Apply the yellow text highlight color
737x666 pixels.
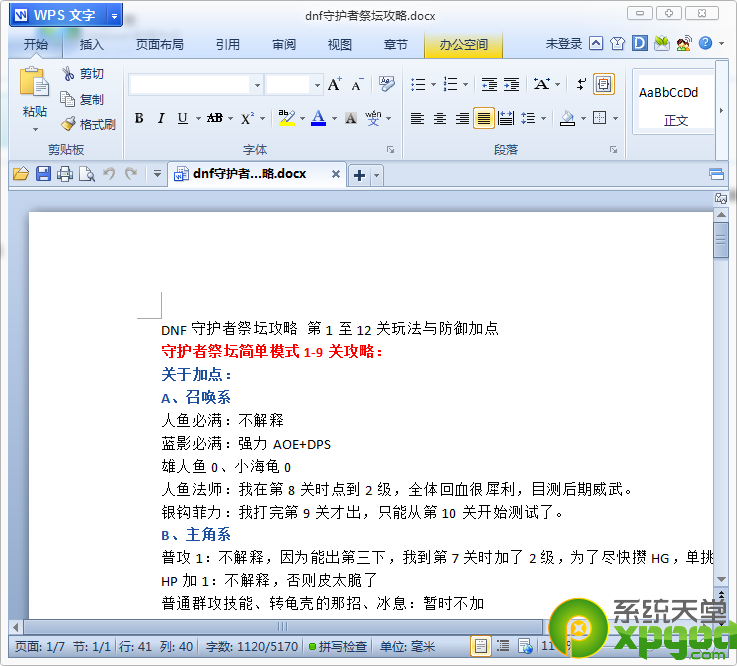(286, 118)
